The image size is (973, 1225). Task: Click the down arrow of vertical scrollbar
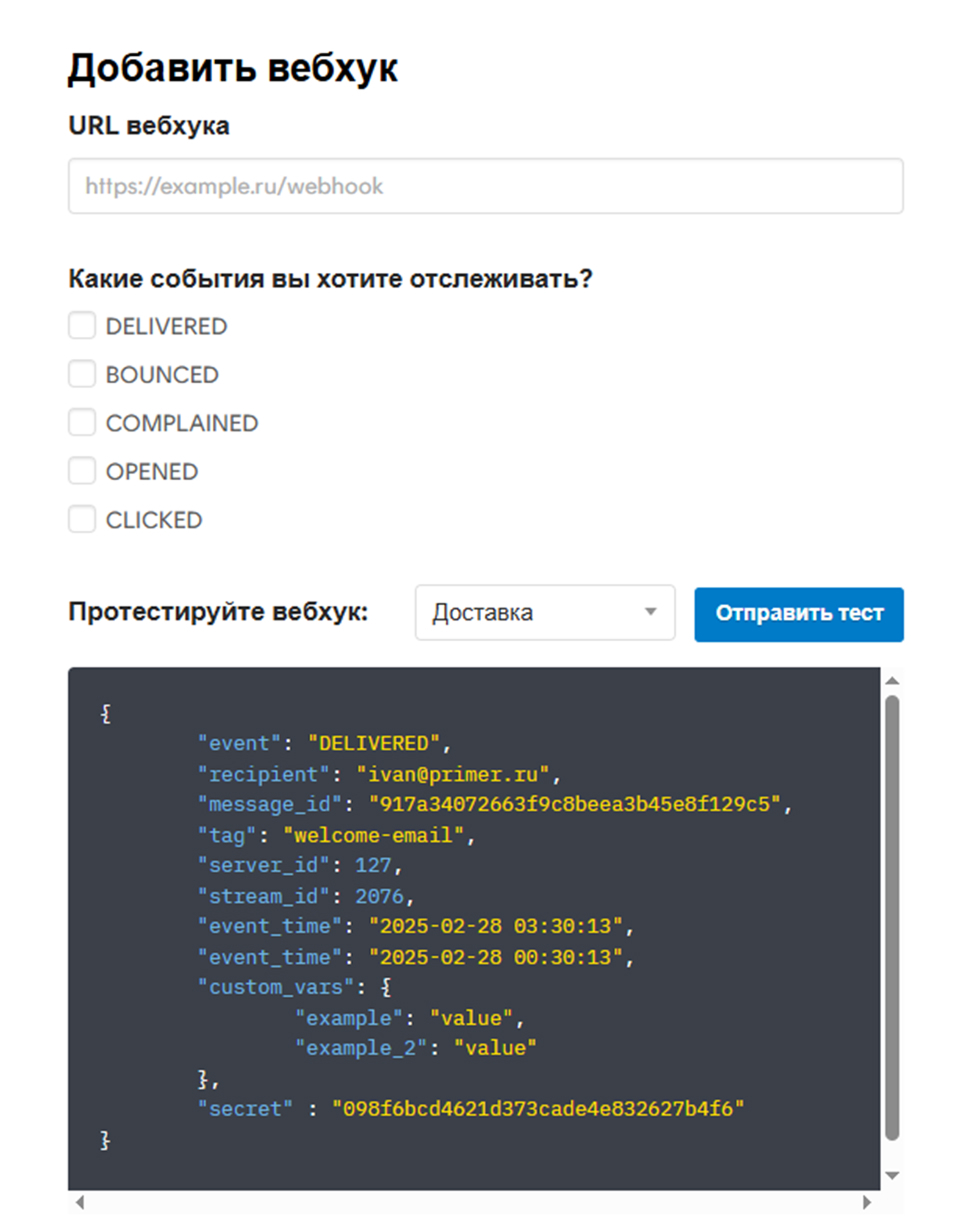click(x=893, y=1174)
